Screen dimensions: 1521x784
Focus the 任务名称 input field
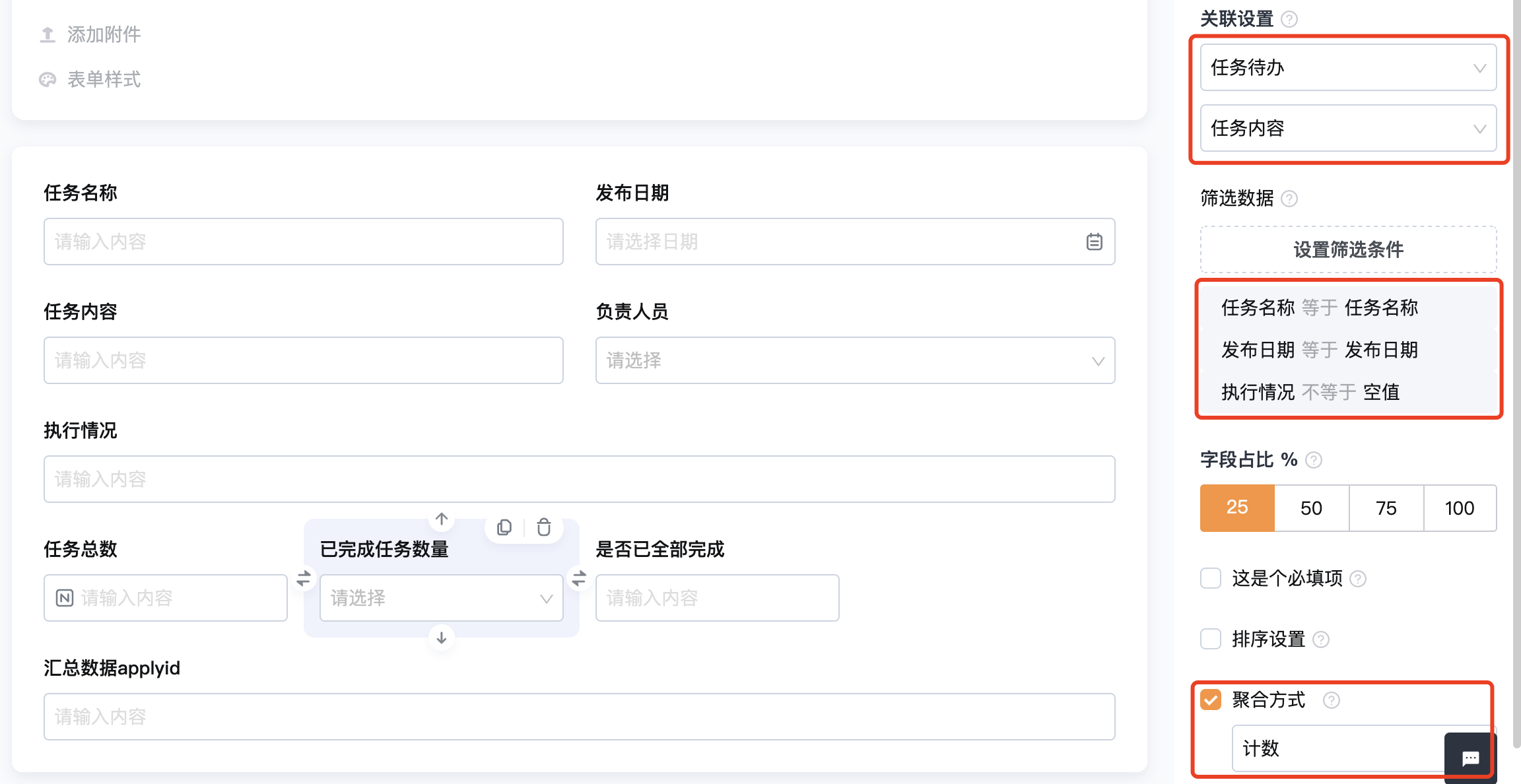[303, 242]
